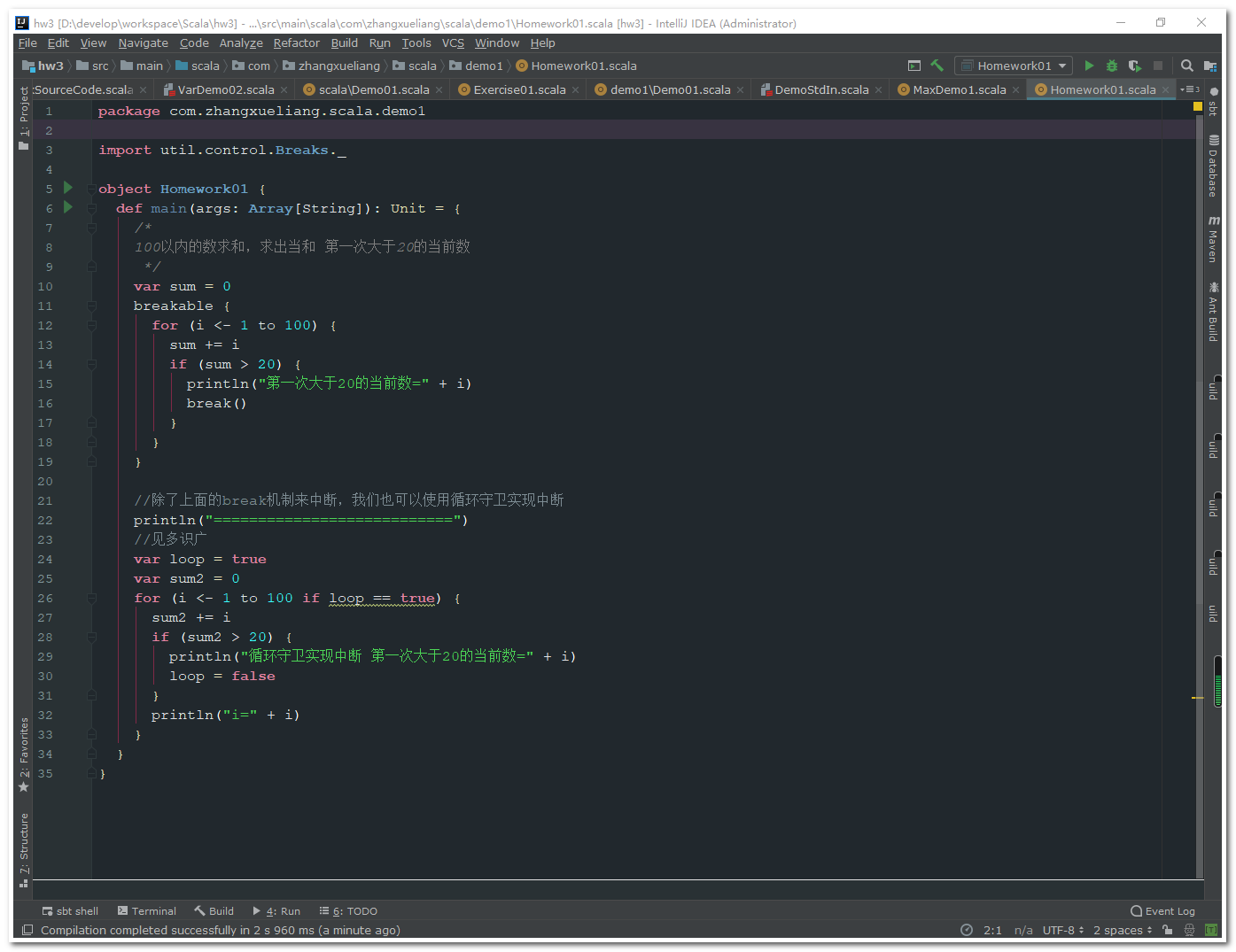Collapse the object Homework01 block at line 5
Image resolution: width=1236 pixels, height=952 pixels.
pos(91,189)
